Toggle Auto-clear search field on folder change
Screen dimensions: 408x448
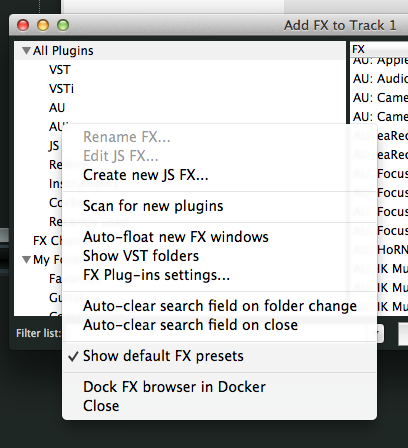(219, 306)
